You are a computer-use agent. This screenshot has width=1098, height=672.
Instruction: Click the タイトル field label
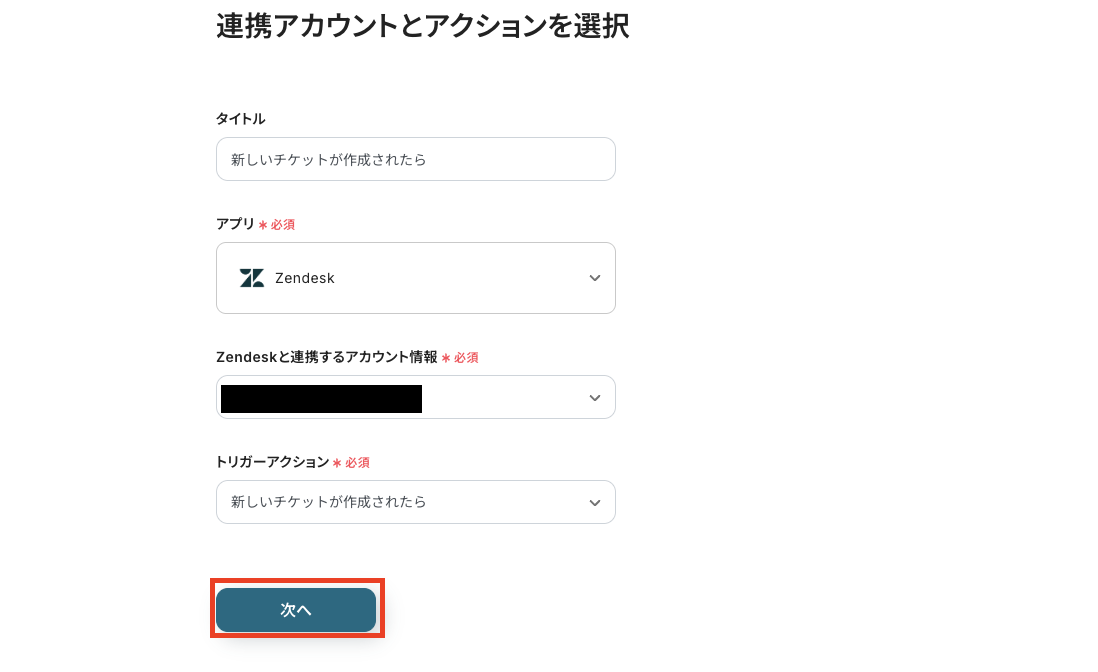(x=241, y=119)
